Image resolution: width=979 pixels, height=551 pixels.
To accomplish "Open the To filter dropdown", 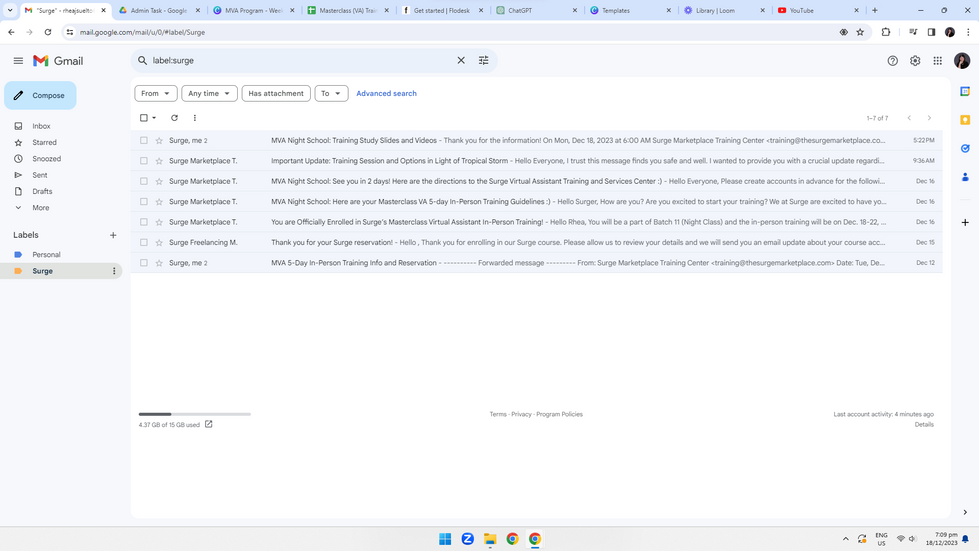I will 331,94.
